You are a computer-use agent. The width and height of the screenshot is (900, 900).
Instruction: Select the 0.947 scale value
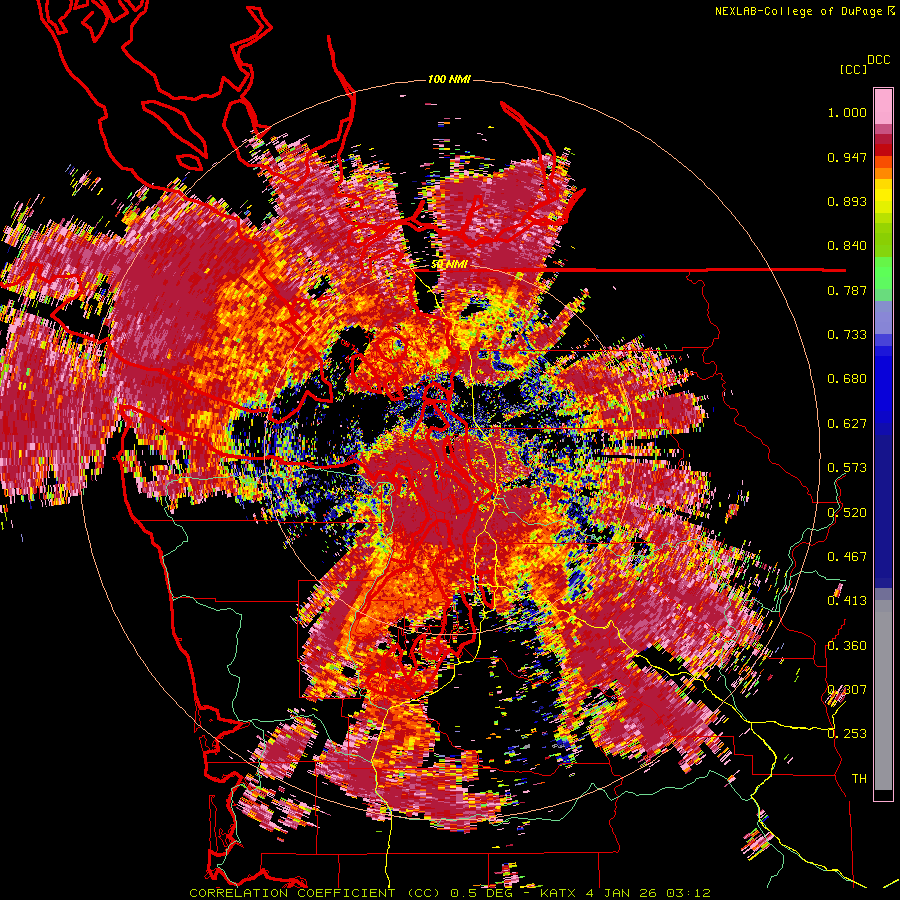(x=847, y=157)
